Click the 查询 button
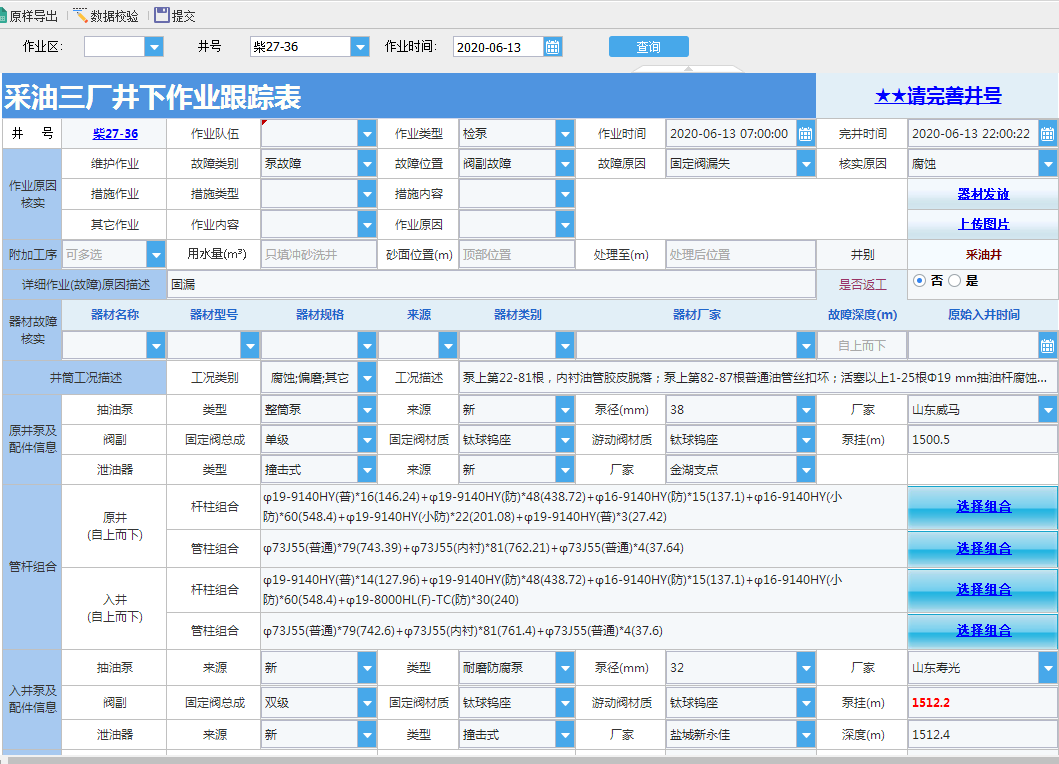The image size is (1059, 764). click(648, 47)
